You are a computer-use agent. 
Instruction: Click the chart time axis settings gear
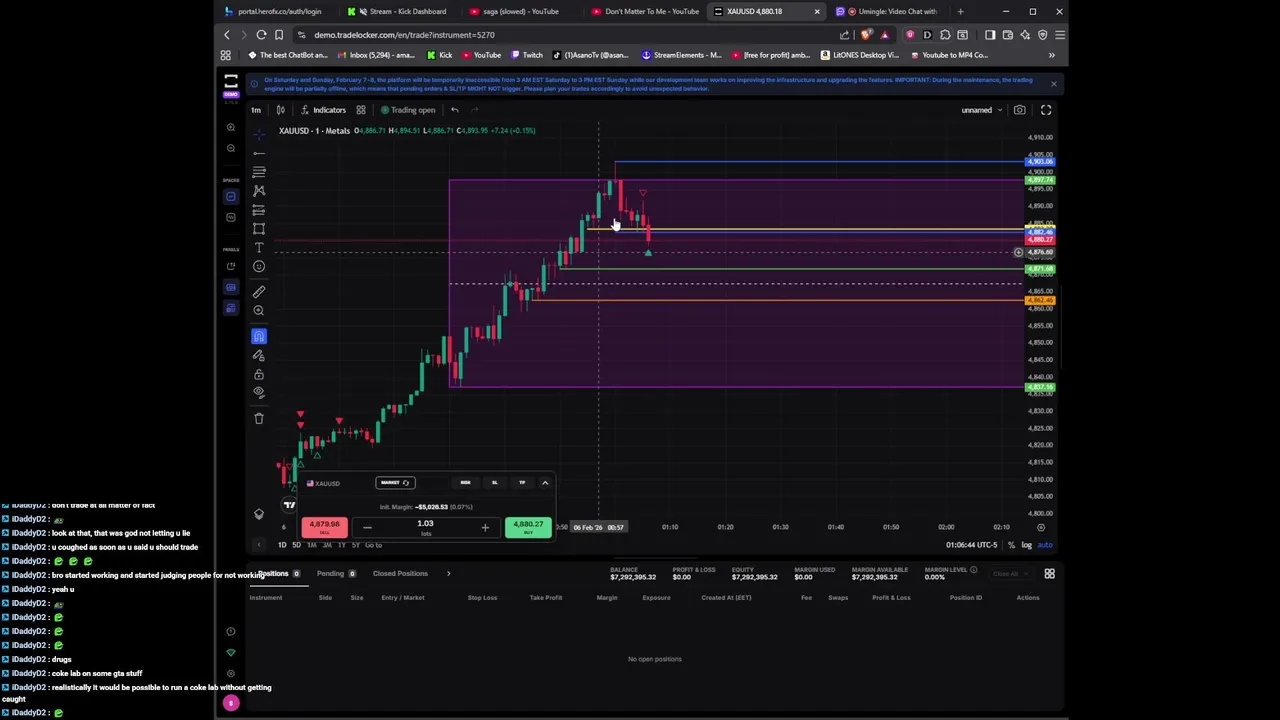point(1041,527)
